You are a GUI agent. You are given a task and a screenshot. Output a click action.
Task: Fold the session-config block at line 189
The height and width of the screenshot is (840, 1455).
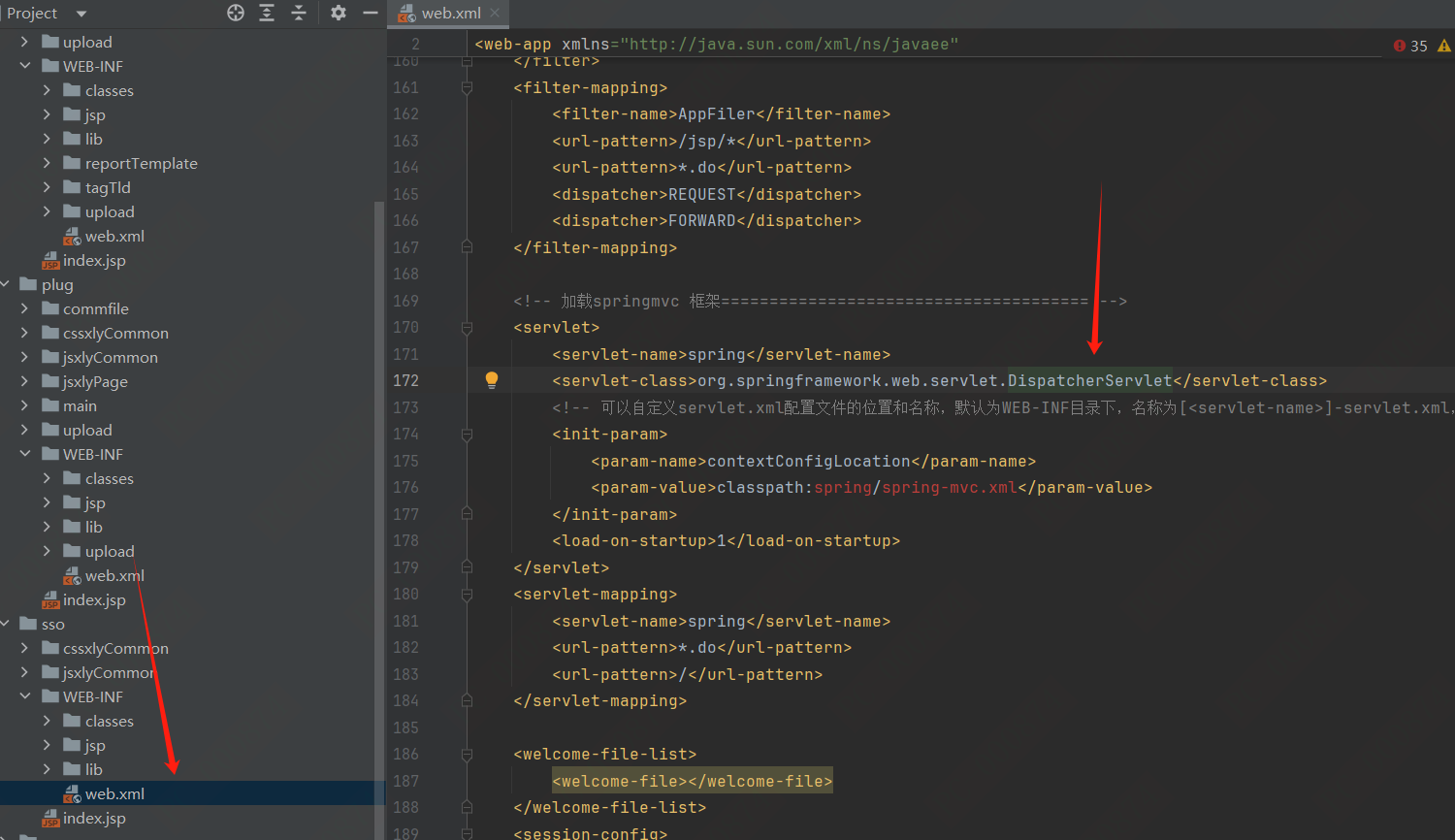pos(467,833)
